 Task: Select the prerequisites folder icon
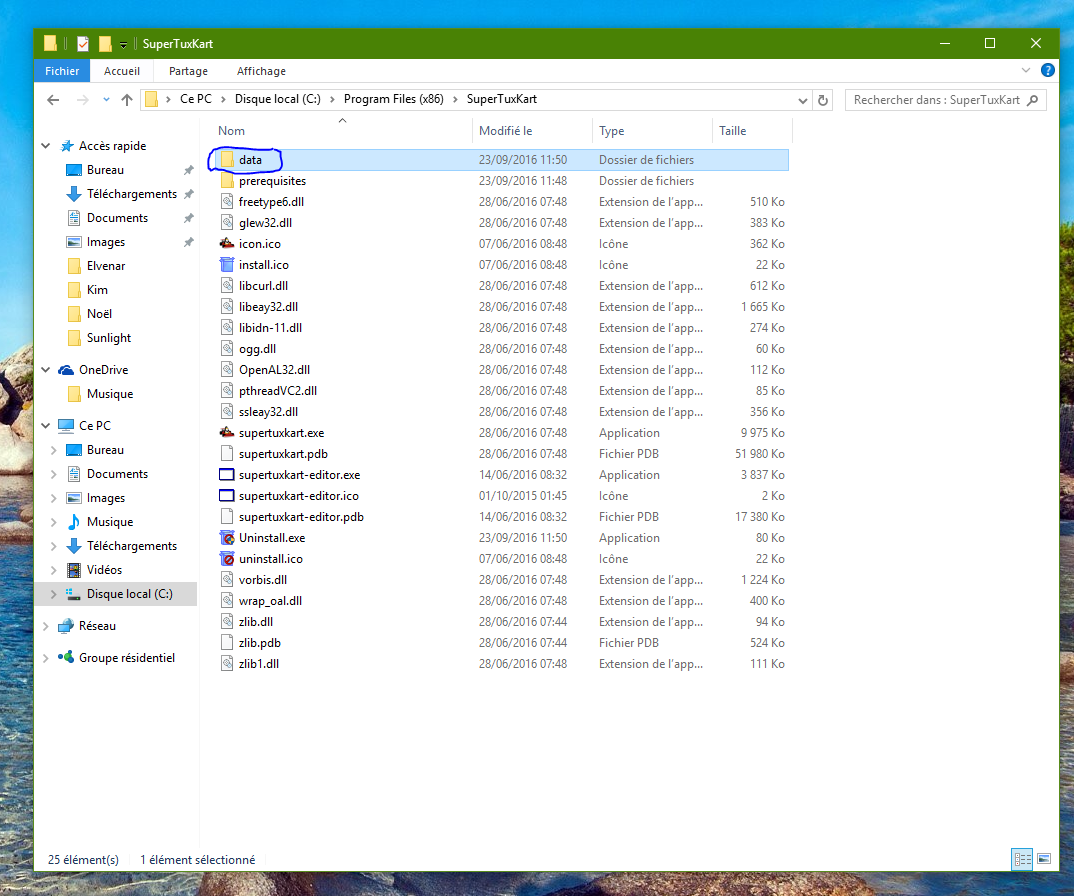(227, 181)
